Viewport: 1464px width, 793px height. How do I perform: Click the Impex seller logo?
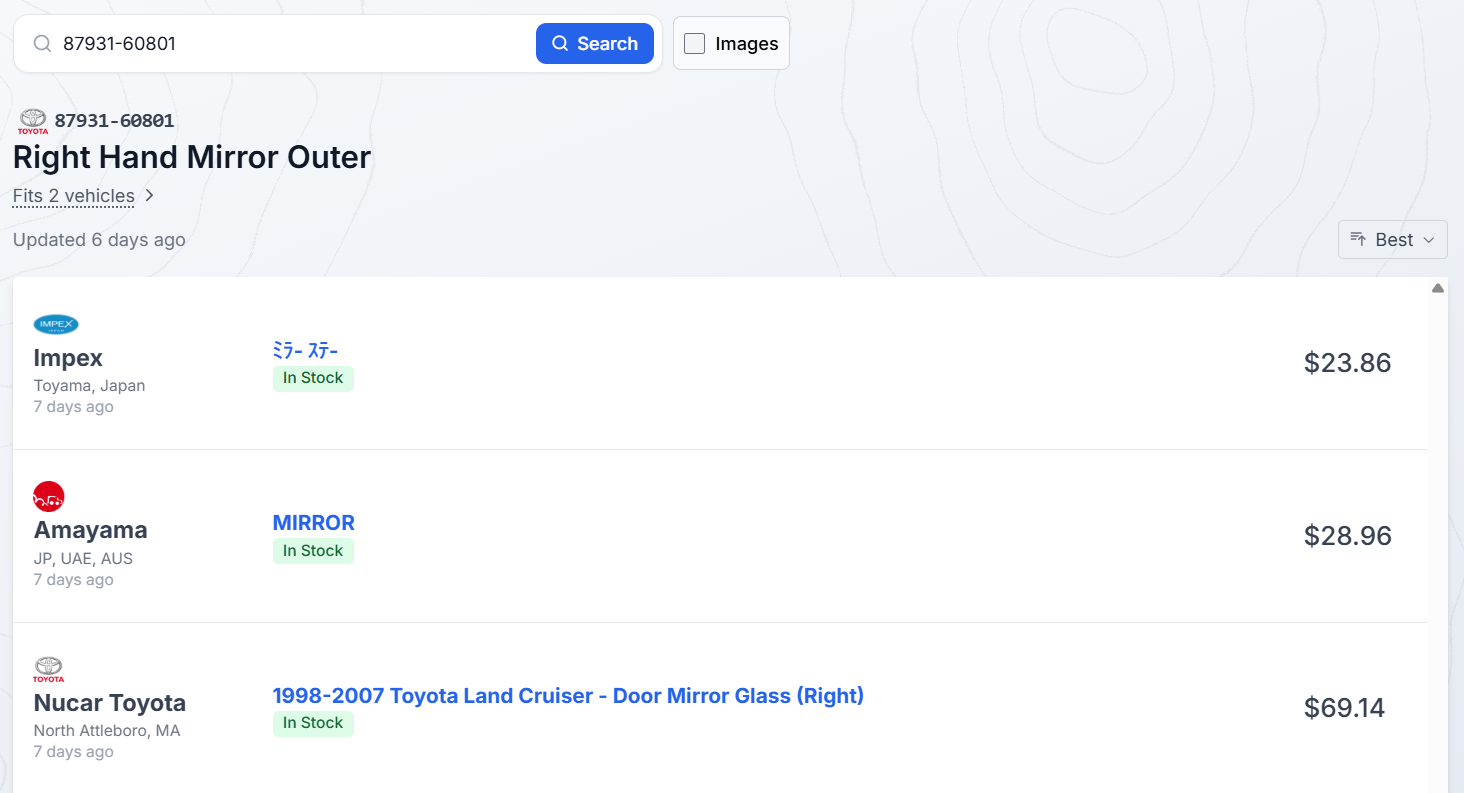pos(56,324)
